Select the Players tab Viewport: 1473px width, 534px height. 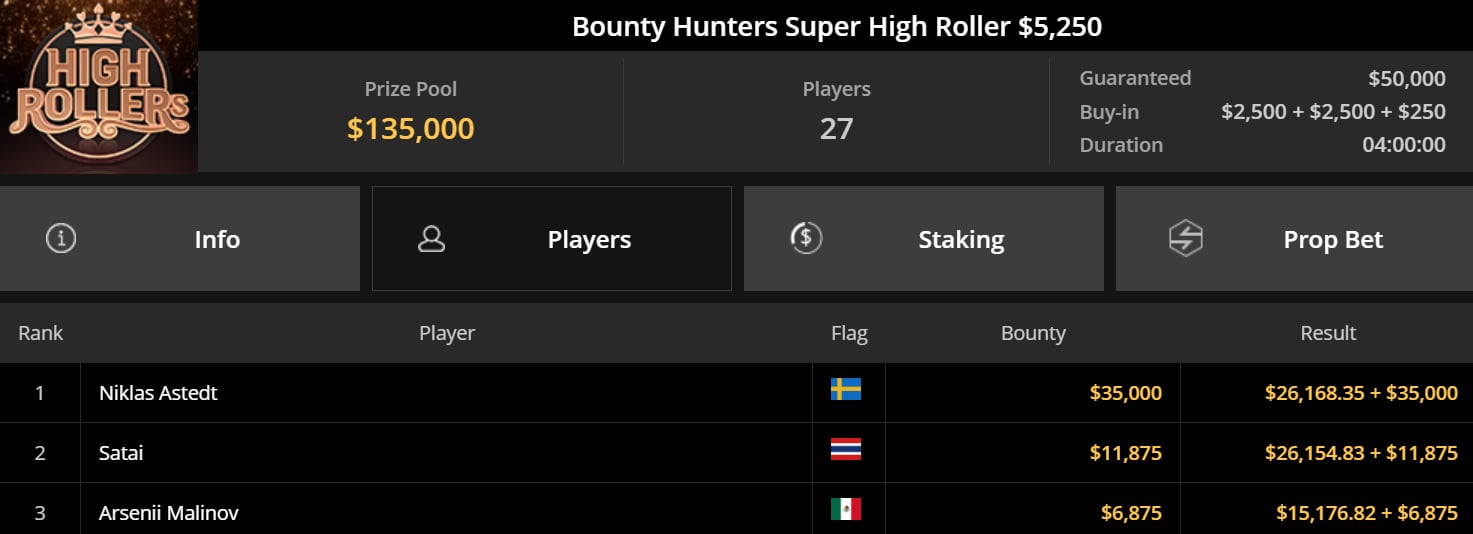pyautogui.click(x=589, y=240)
